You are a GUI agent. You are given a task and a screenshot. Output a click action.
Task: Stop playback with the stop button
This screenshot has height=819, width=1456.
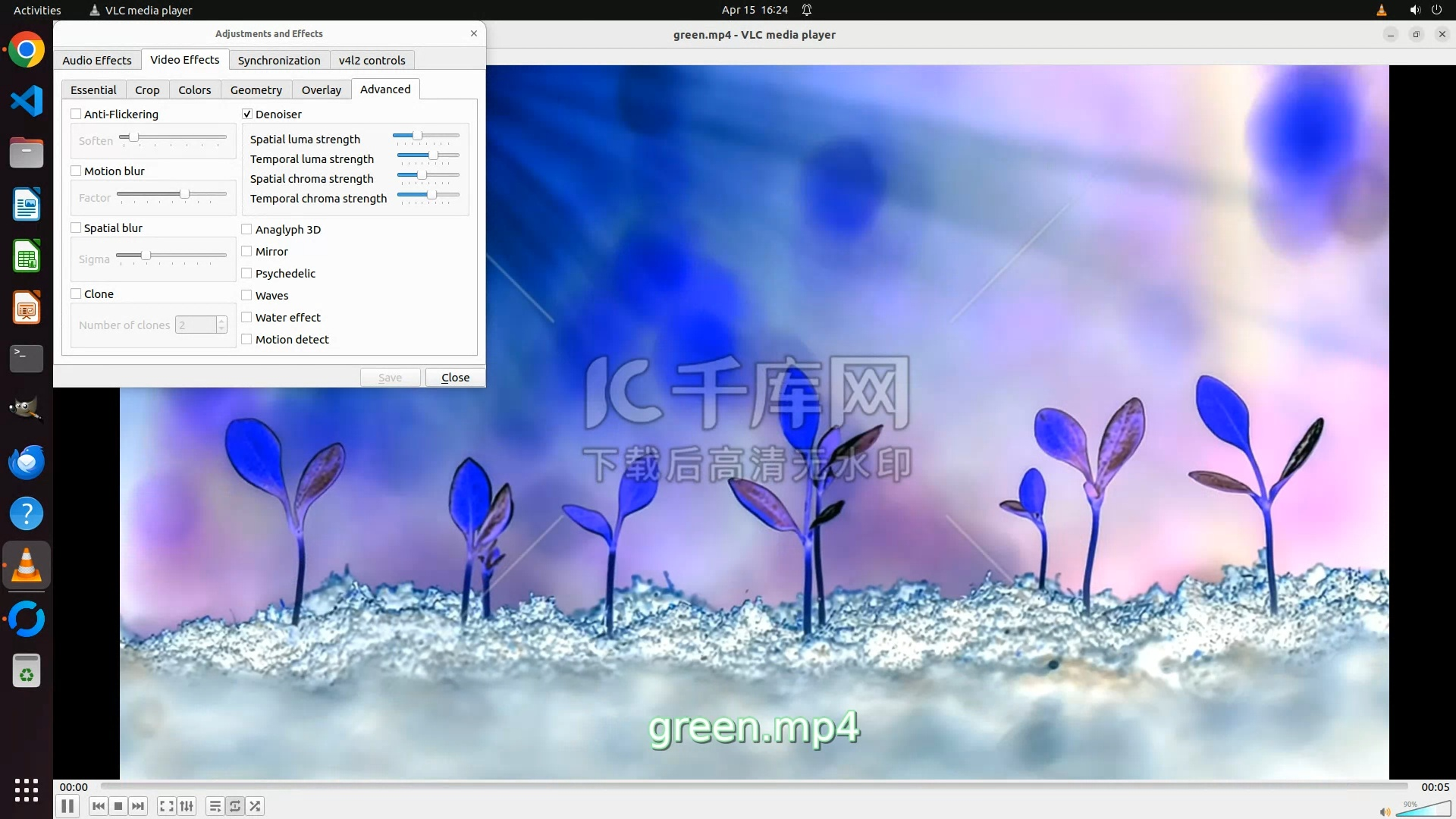click(x=118, y=806)
